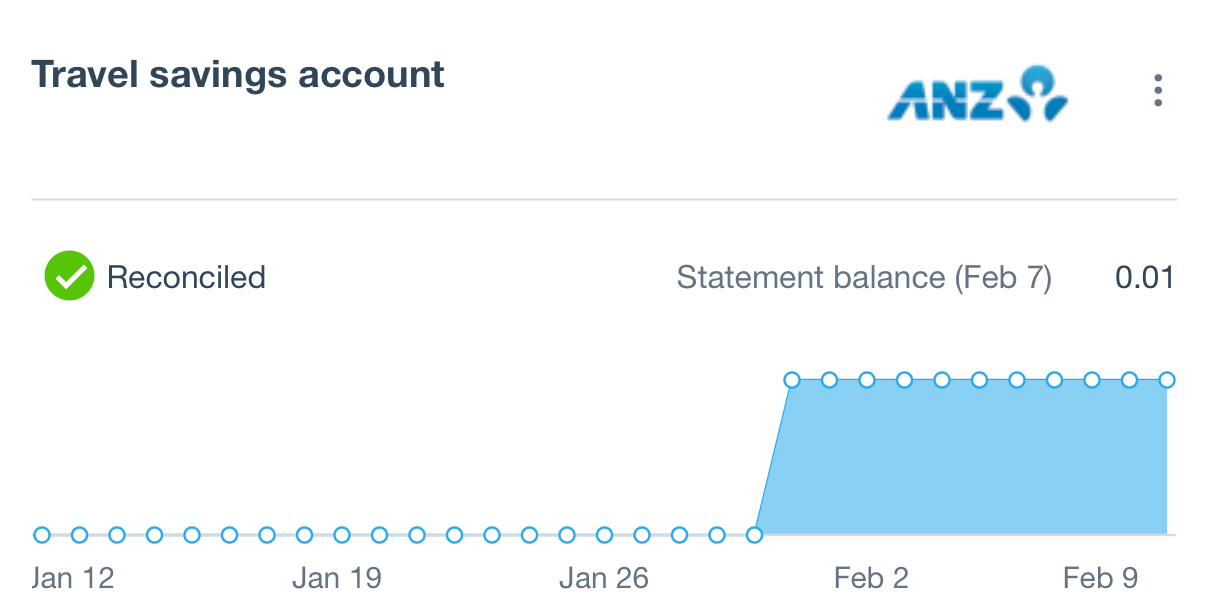The image size is (1208, 608).
Task: Click the ANZ lettering in the logo
Action: coord(944,99)
